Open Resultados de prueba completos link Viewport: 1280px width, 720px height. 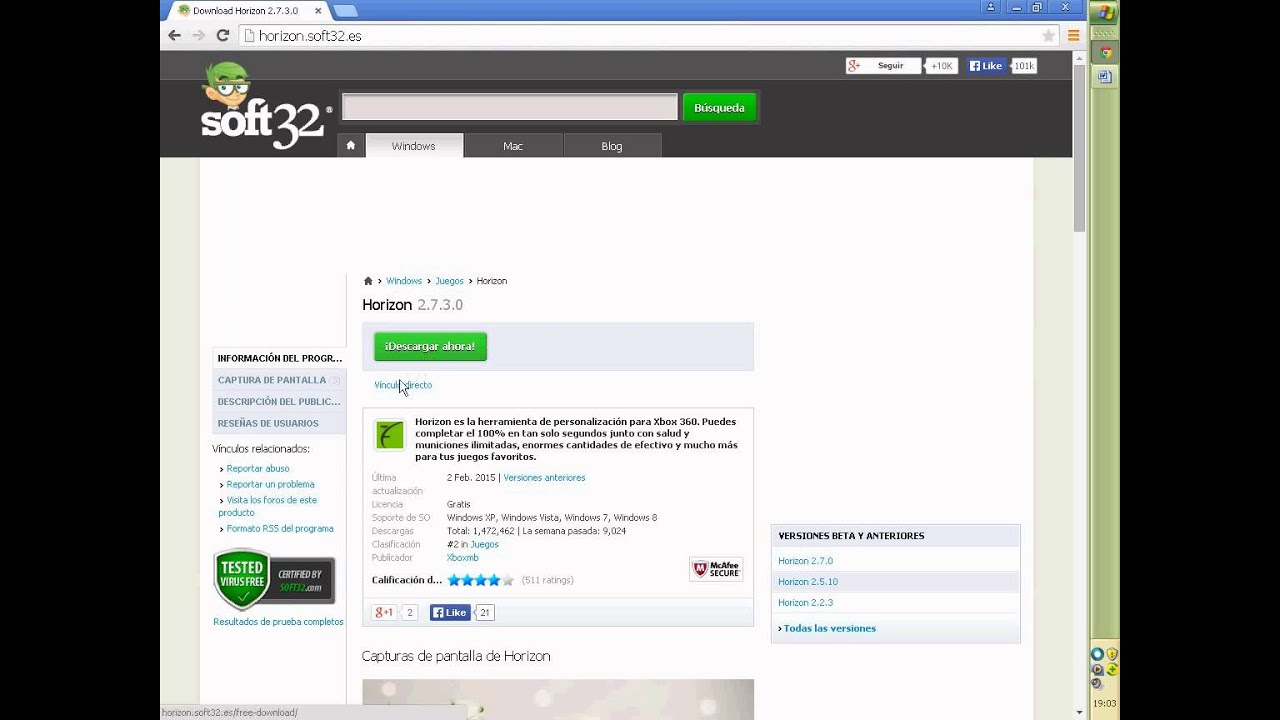pyautogui.click(x=278, y=622)
